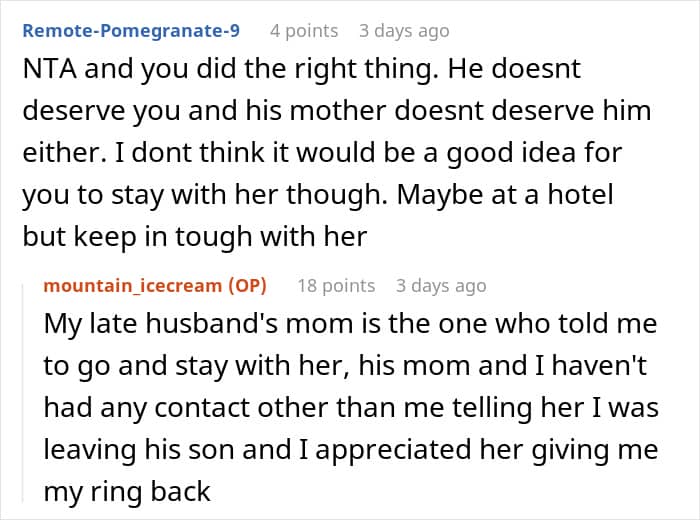Open Remote-Pomegranate-9's user profile

[131, 30]
